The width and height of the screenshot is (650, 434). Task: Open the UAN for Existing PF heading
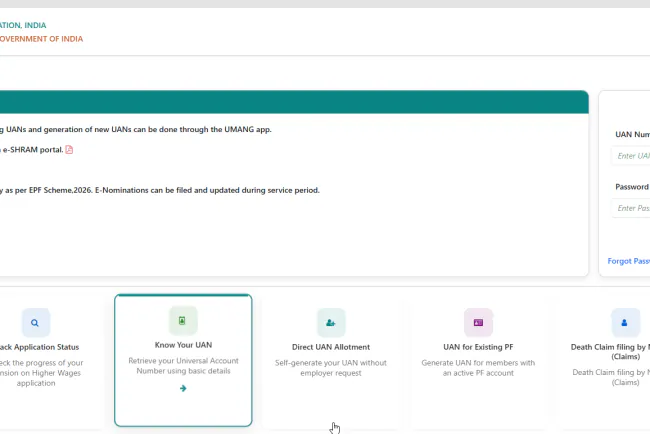pos(478,347)
